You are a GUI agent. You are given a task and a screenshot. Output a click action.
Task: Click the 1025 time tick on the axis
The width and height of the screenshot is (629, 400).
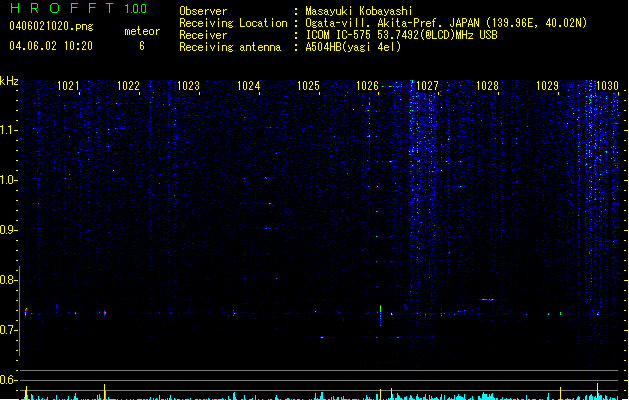coord(308,86)
